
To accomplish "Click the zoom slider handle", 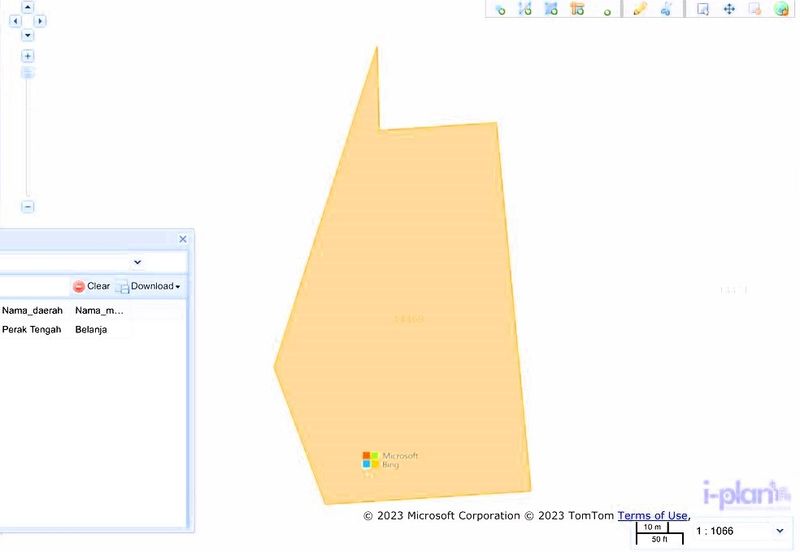I will [x=28, y=73].
